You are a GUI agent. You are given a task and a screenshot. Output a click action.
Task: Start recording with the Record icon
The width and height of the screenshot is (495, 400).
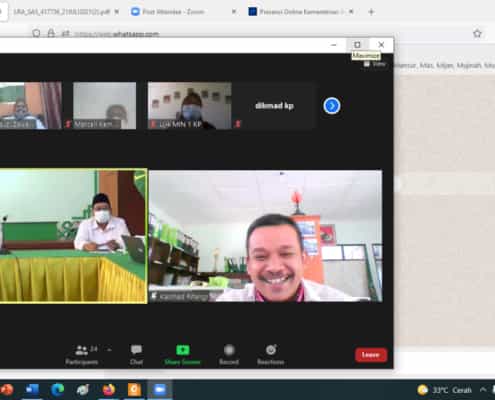[229, 355]
